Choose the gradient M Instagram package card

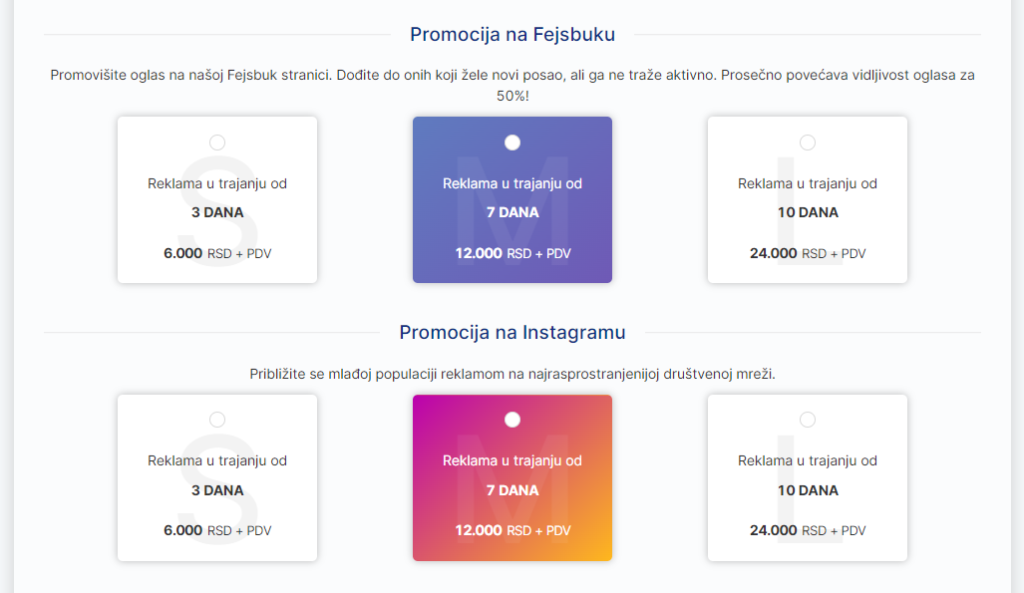[x=512, y=478]
